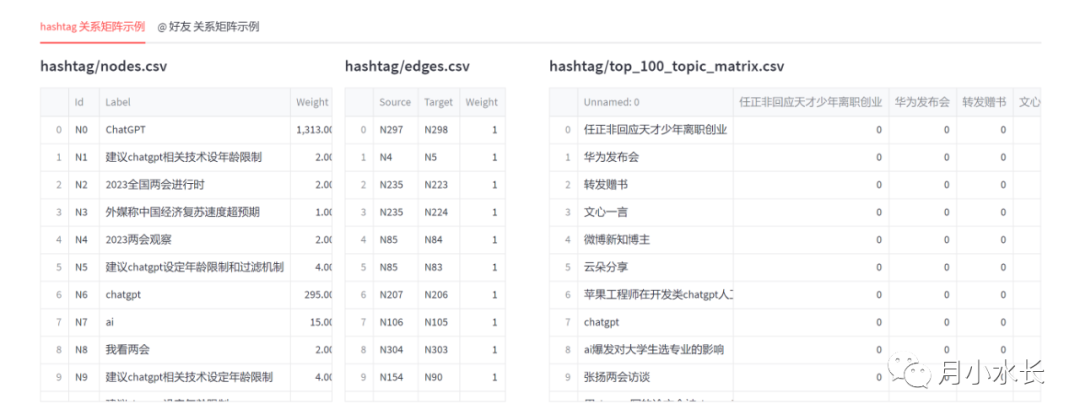The width and height of the screenshot is (1080, 420).
Task: Click the 华为发布会 column header in matrix
Action: tap(922, 102)
